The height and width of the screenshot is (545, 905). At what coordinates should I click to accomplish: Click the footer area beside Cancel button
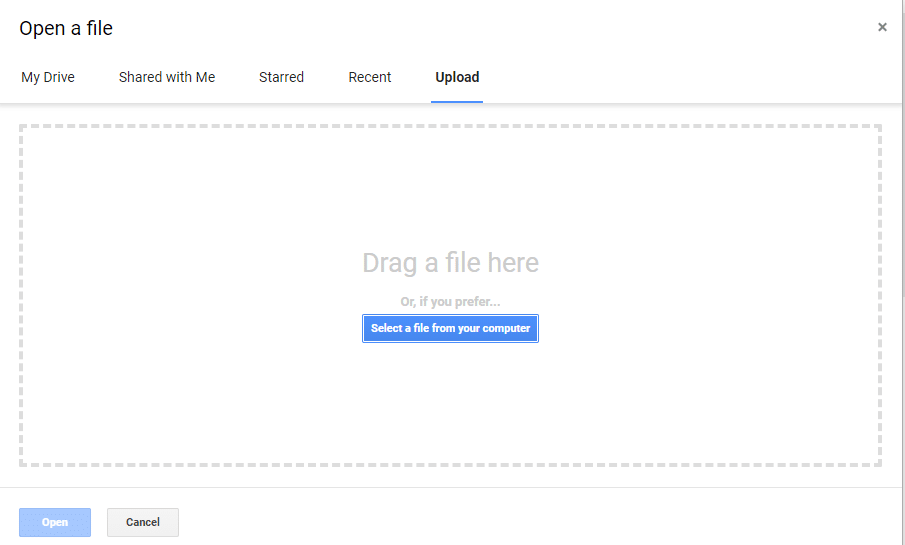click(x=519, y=522)
